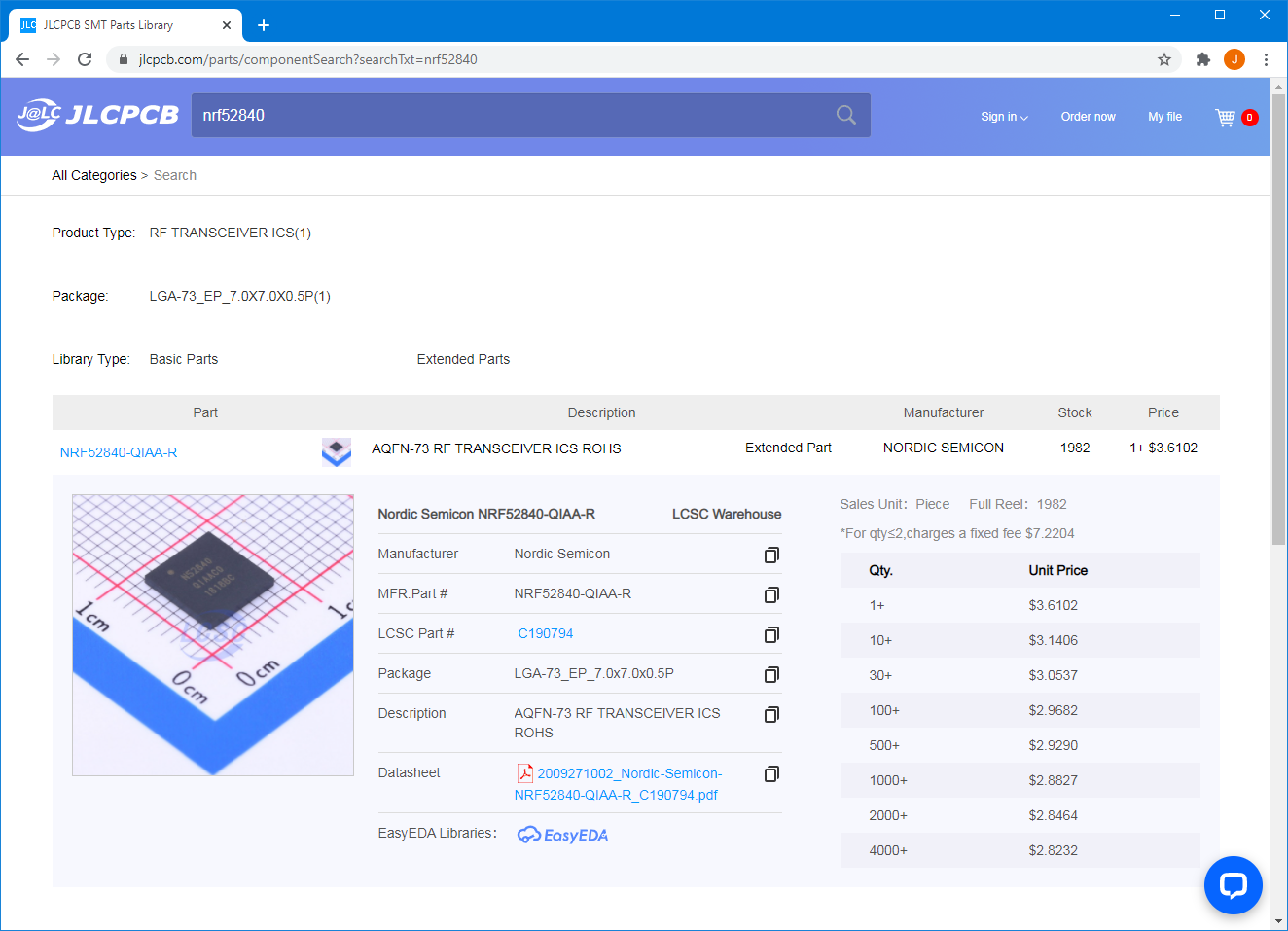Image resolution: width=1288 pixels, height=931 pixels.
Task: Expand the Sign in dropdown
Action: click(1004, 117)
